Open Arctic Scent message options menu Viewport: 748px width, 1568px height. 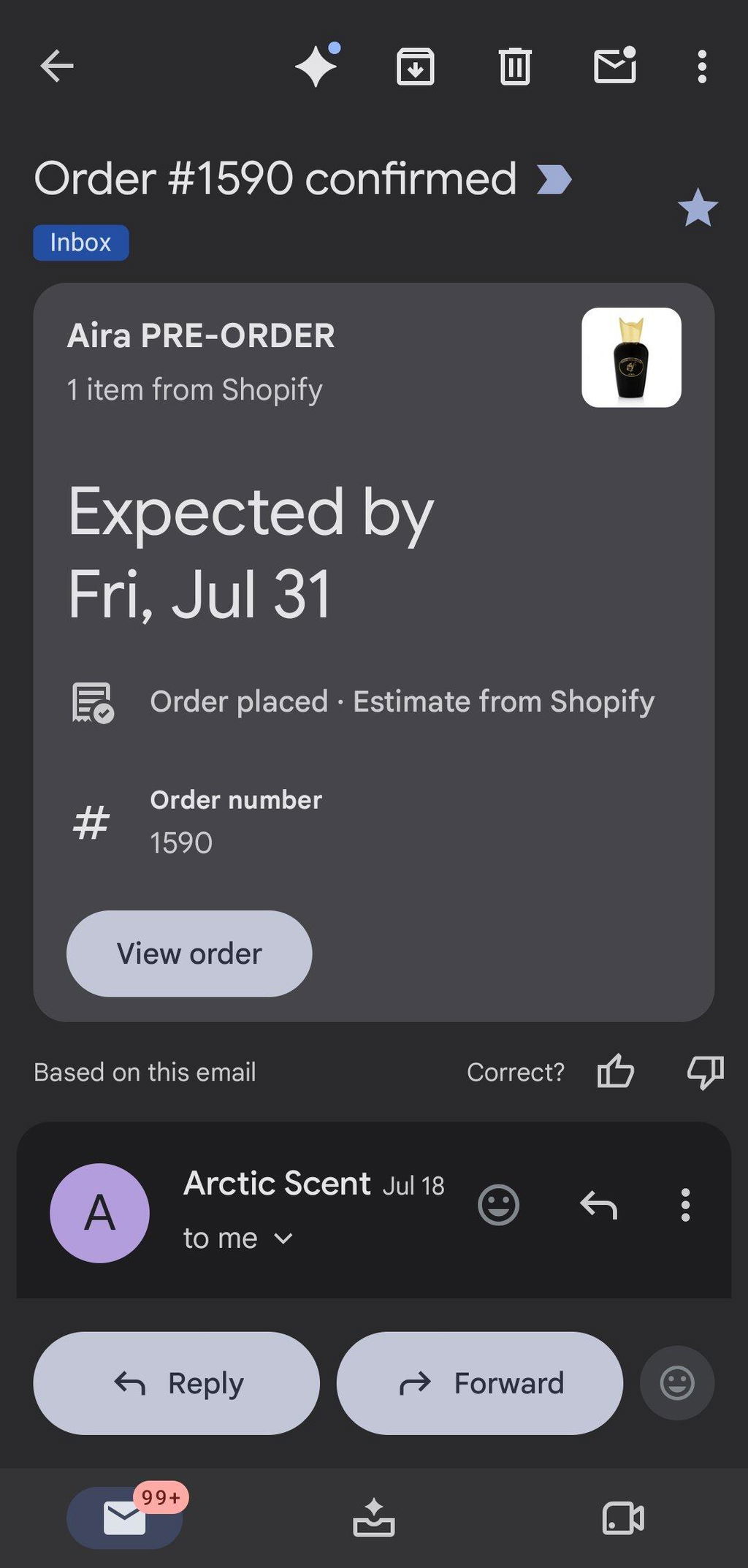[x=685, y=1205]
